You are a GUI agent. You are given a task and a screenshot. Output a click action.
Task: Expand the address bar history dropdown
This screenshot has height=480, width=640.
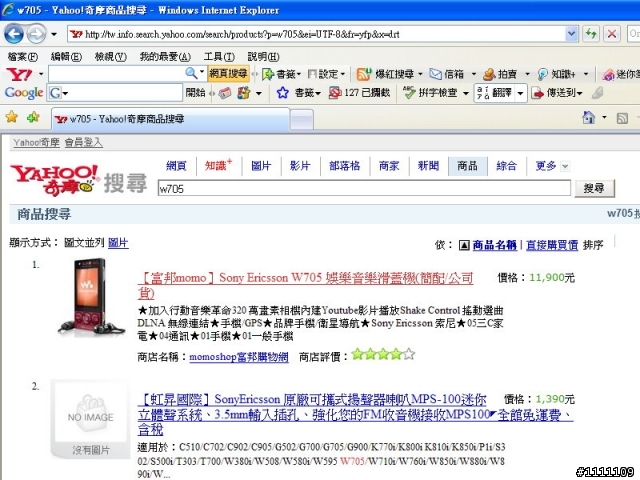pos(572,34)
